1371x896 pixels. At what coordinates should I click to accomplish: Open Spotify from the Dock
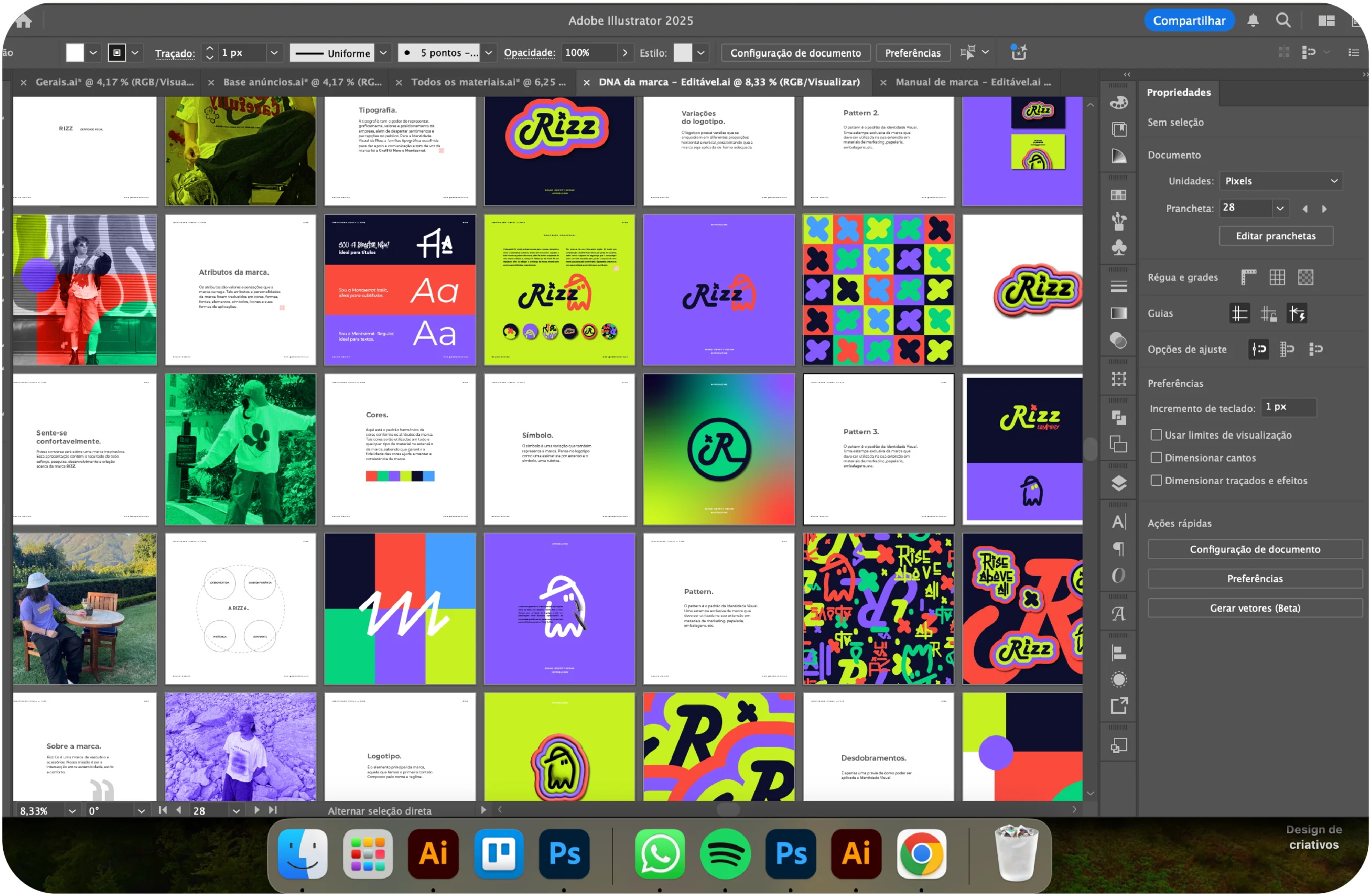click(x=725, y=854)
